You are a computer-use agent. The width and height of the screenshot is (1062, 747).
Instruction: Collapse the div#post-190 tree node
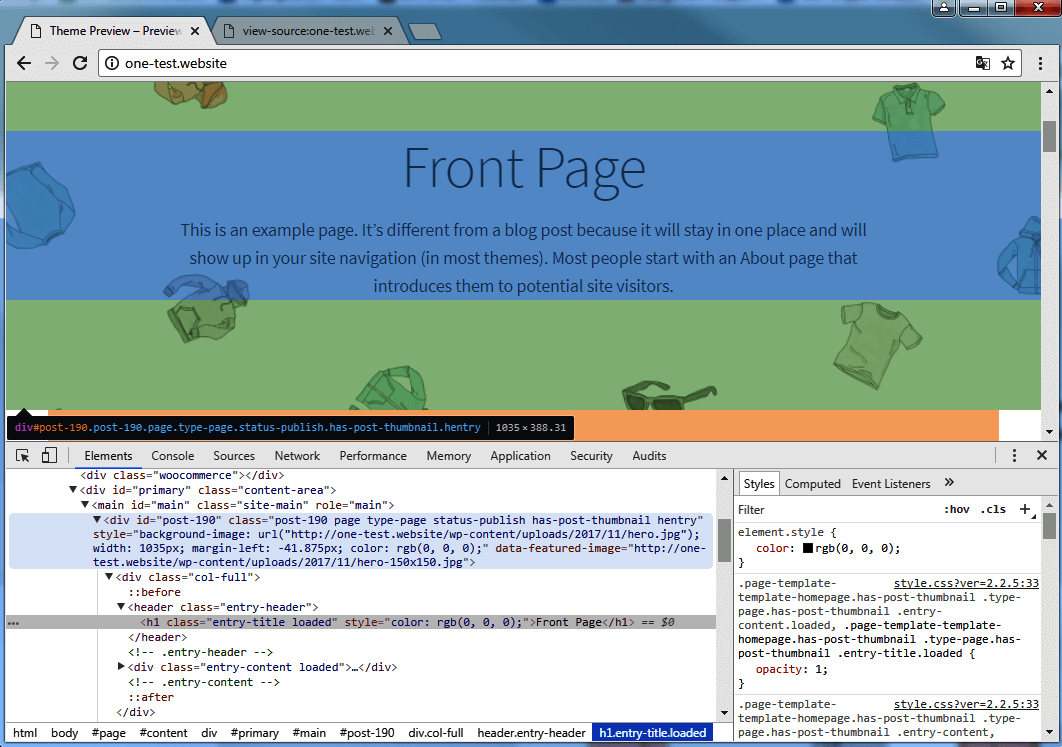click(97, 519)
